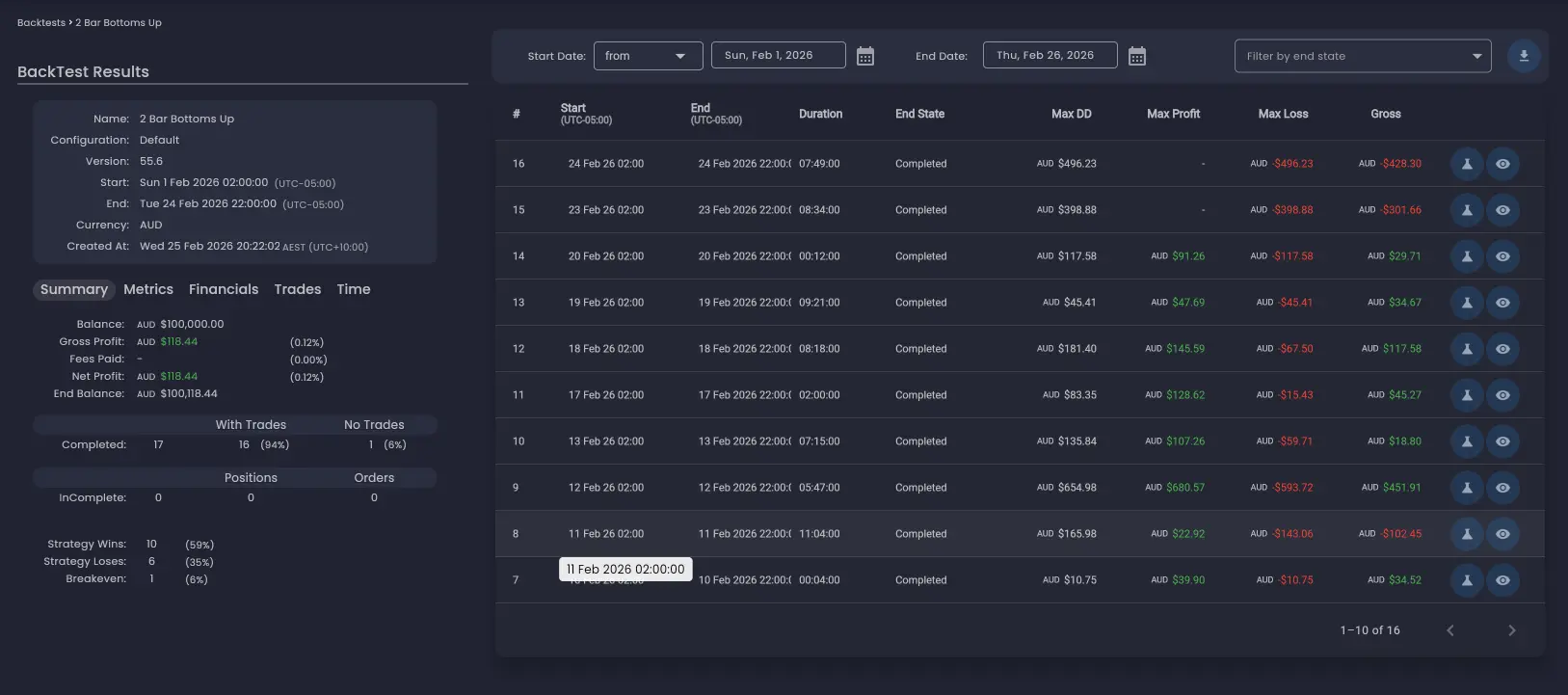The image size is (1568, 695).
Task: View details eye icon for run 11
Action: coord(1502,395)
